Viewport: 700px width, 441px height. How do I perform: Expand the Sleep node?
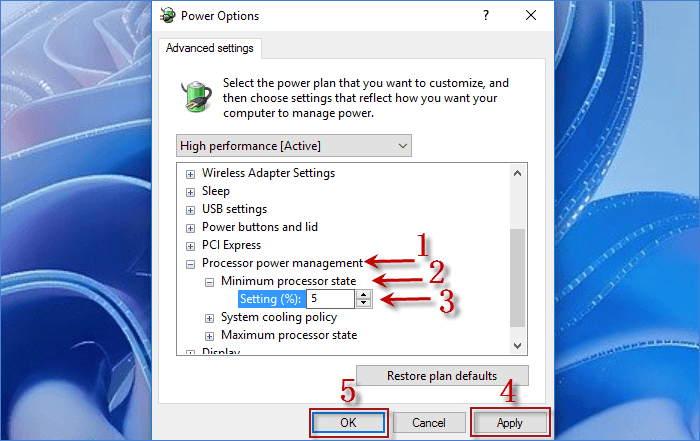coord(191,192)
